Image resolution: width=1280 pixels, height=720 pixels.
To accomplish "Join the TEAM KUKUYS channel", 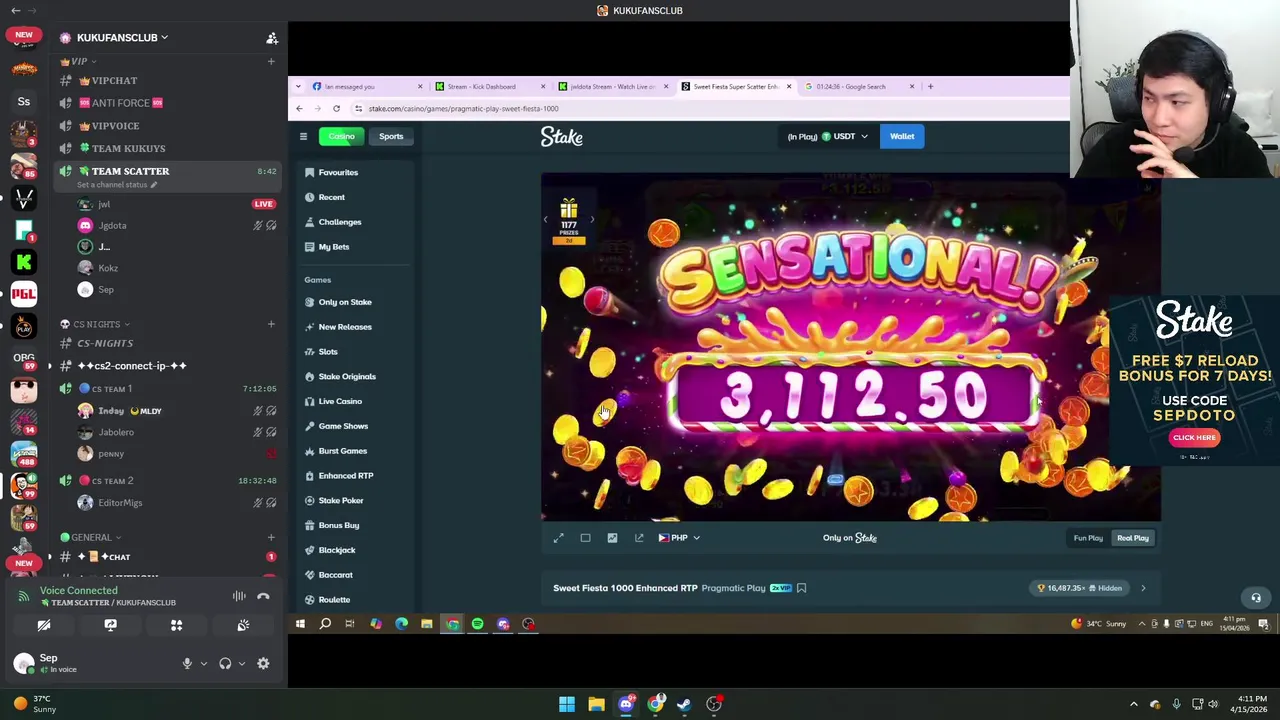I will click(168, 148).
